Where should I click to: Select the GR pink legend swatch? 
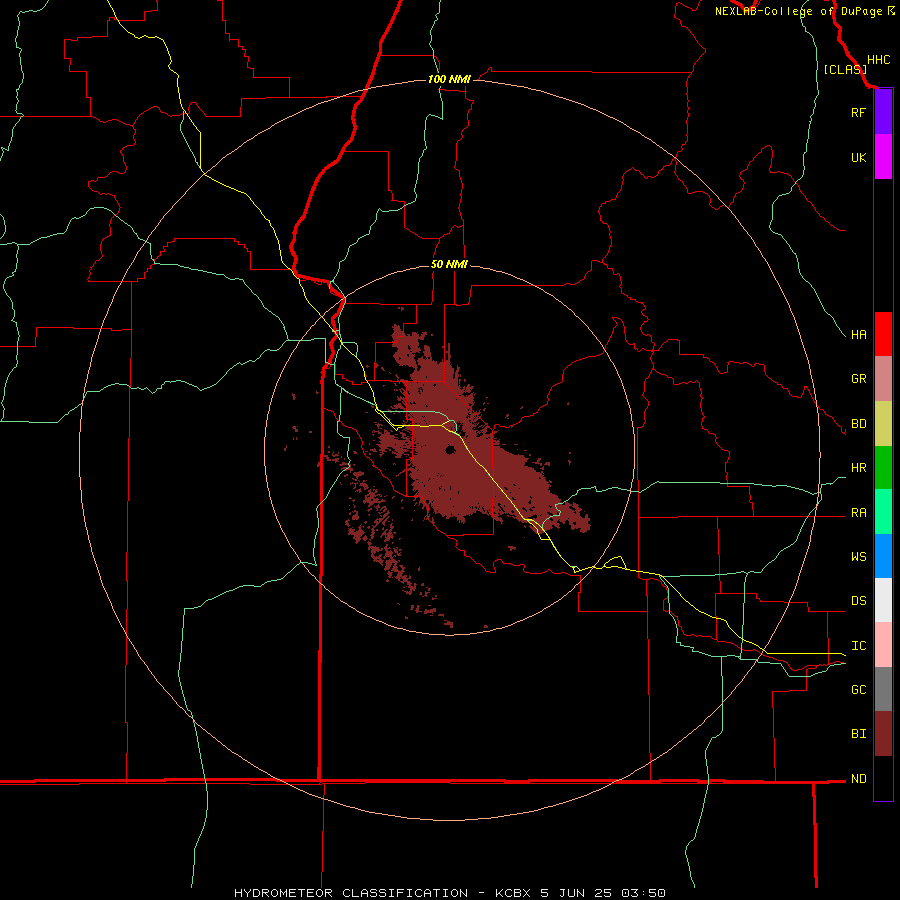click(883, 379)
